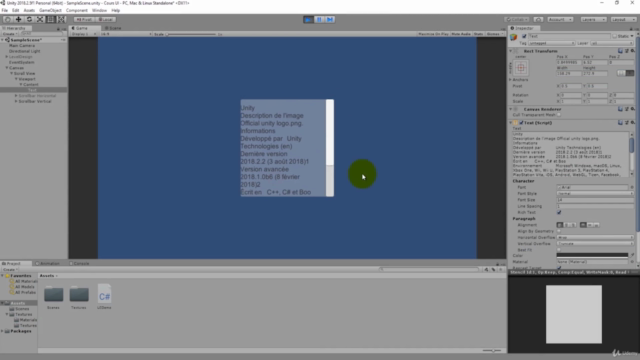Open the Font Style dropdown
640x360 pixels.
click(x=595, y=193)
